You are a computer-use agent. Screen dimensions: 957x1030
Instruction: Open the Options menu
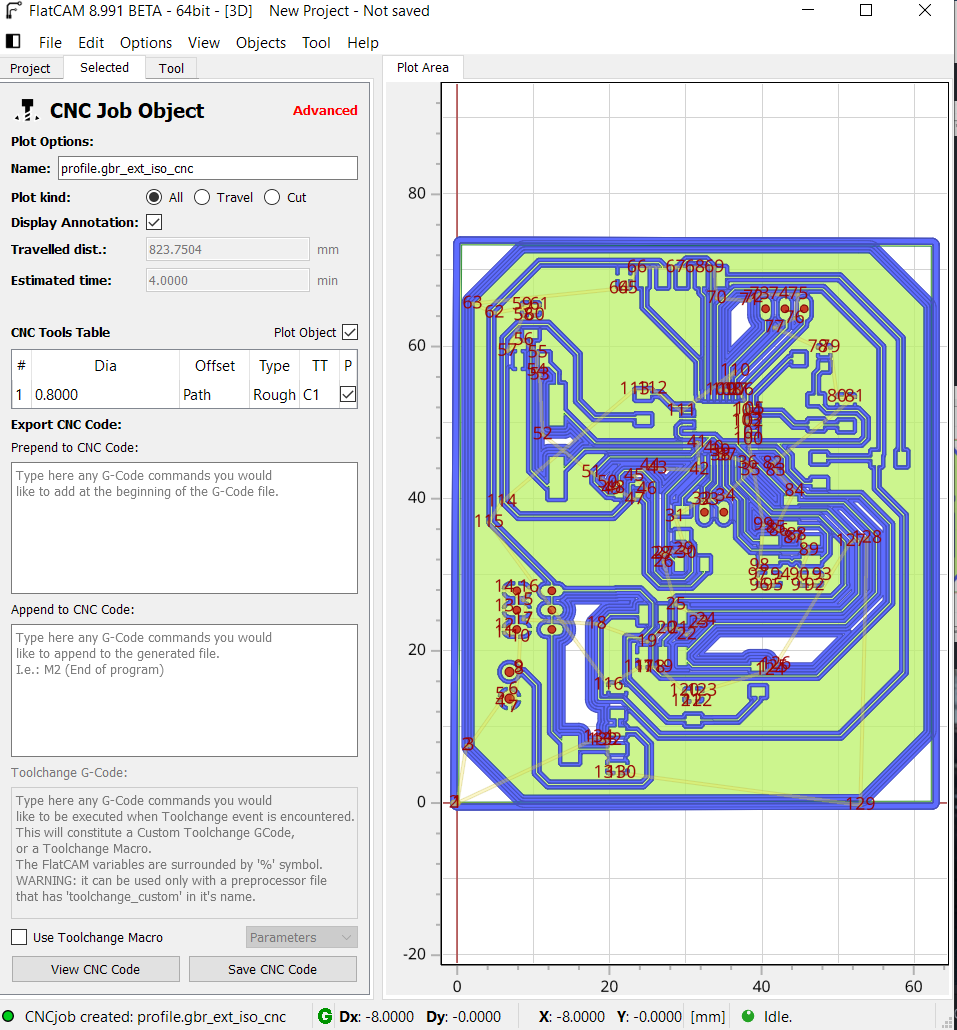coord(146,43)
